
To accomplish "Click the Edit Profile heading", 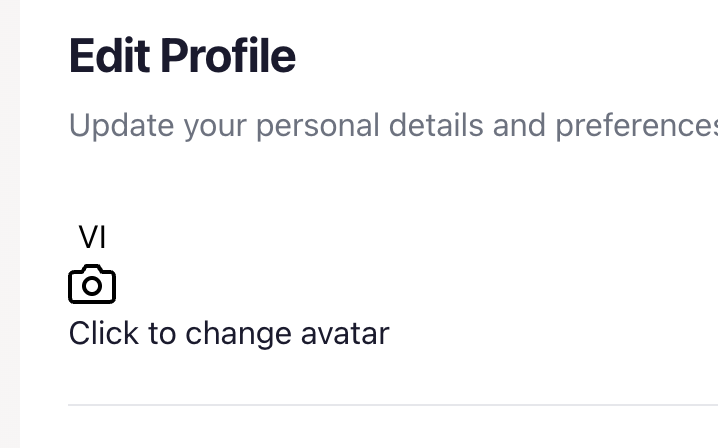I will point(182,56).
